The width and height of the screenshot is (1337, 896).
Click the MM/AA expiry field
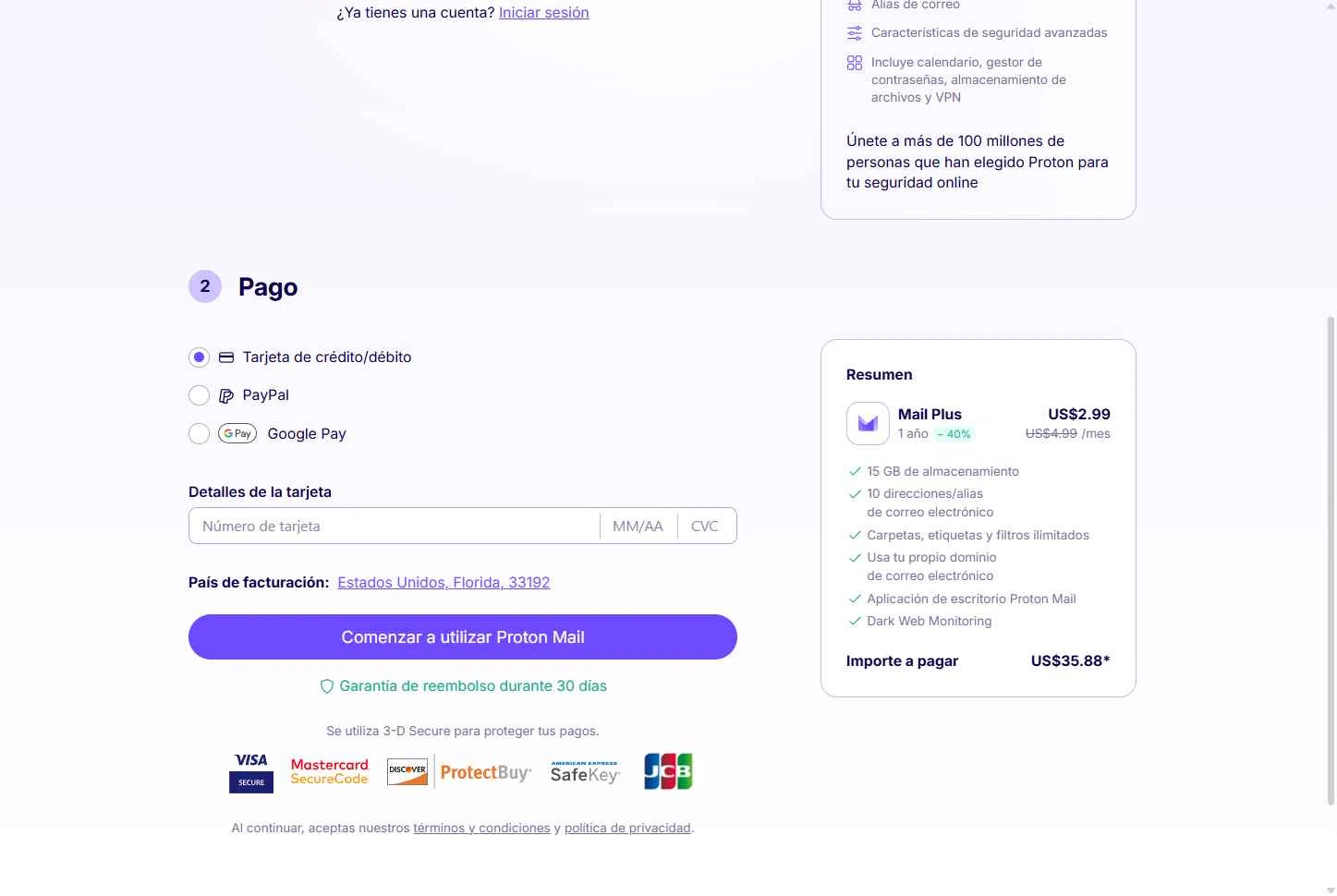click(638, 527)
